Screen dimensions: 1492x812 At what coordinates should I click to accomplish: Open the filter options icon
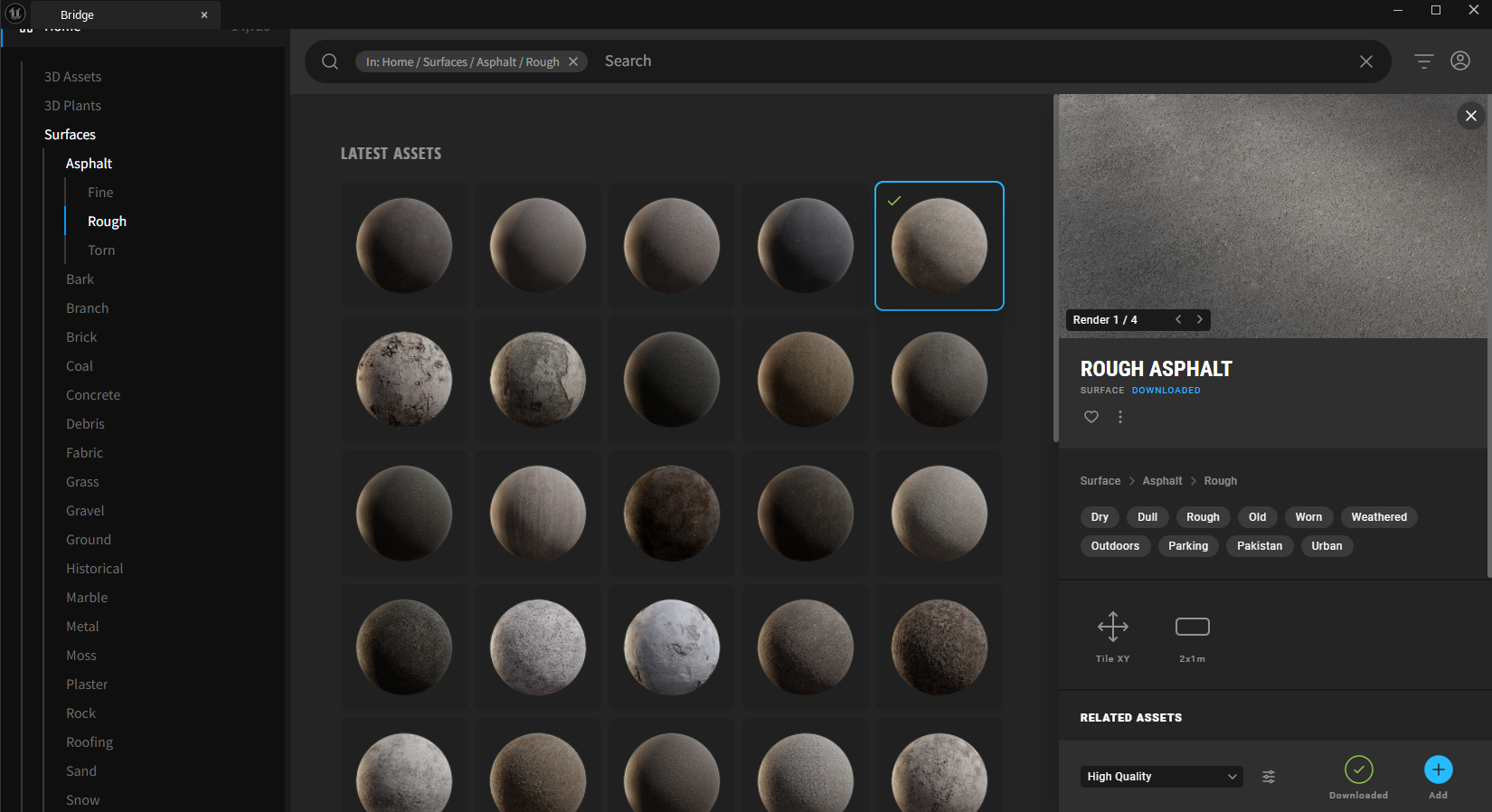pyautogui.click(x=1424, y=61)
